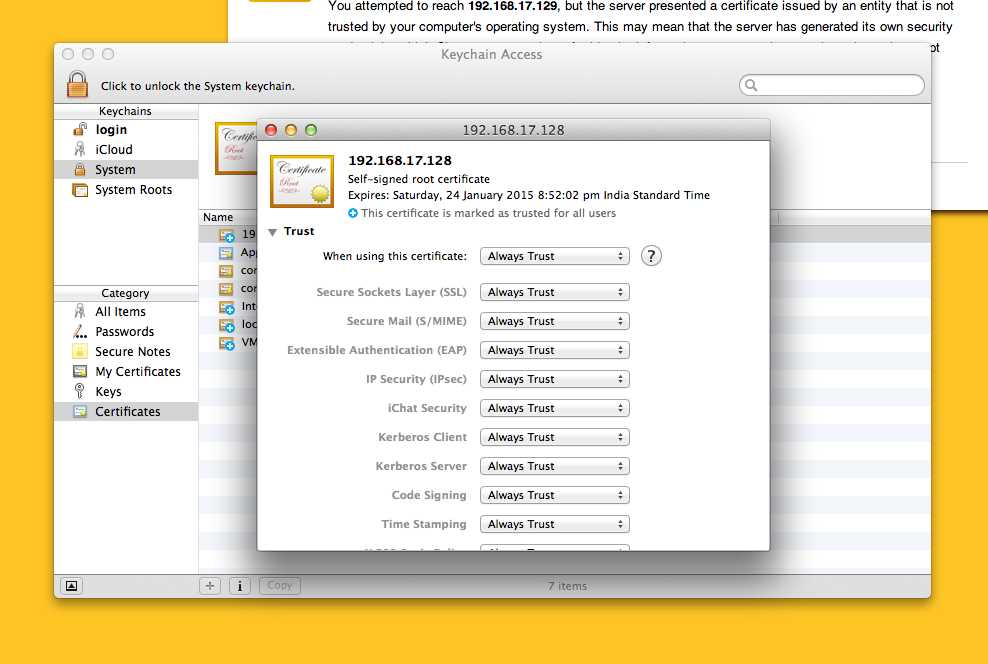
Task: Open the Kerberos Server dropdown
Action: tap(554, 466)
